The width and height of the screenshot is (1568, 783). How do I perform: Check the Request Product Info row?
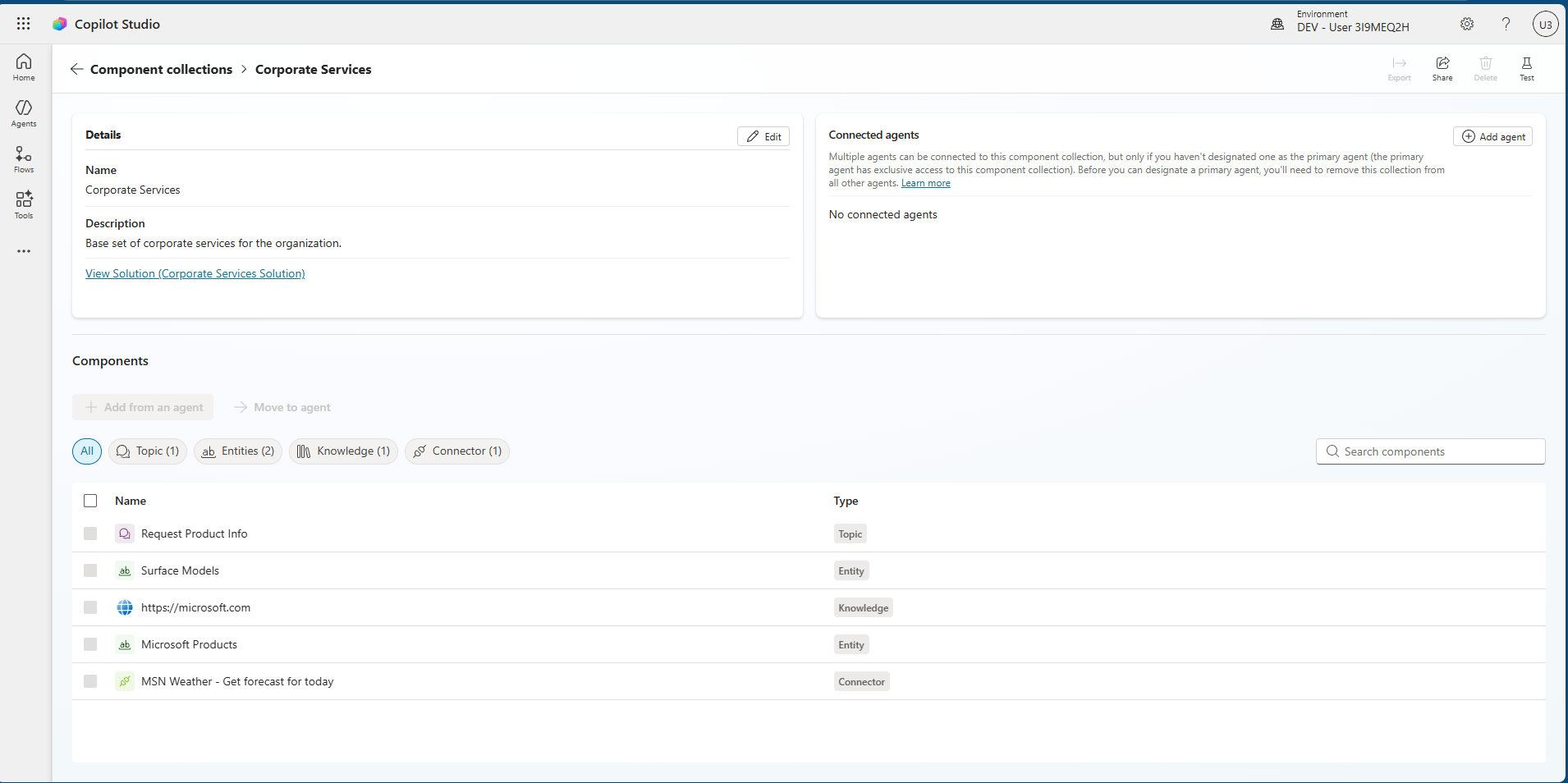90,533
